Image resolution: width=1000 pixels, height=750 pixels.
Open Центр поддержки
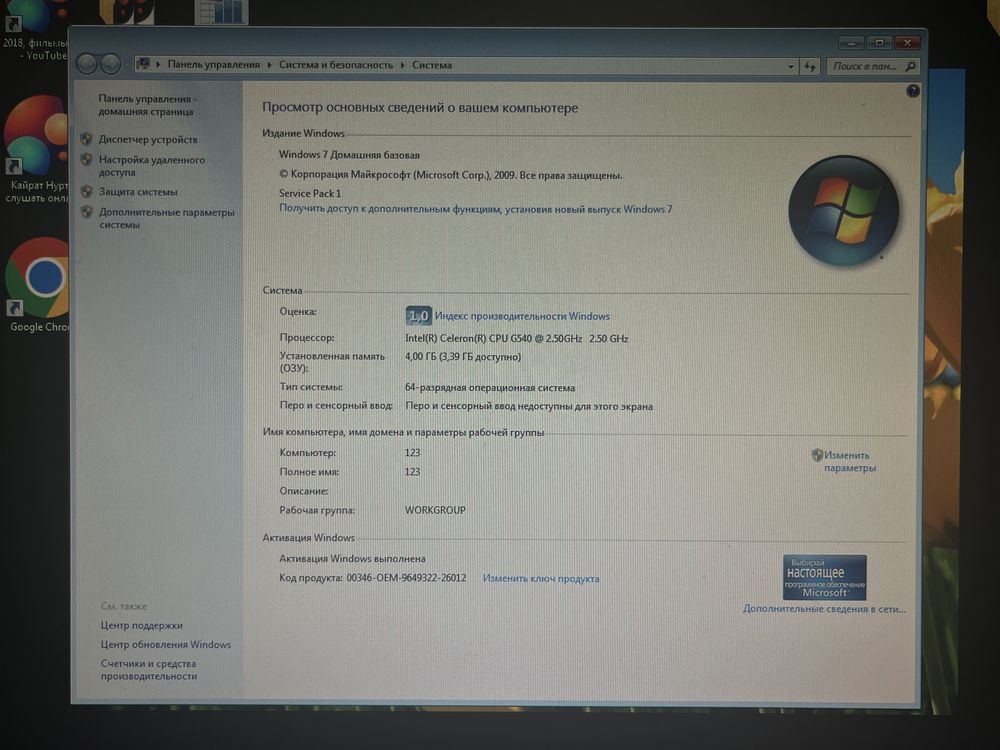pyautogui.click(x=142, y=626)
